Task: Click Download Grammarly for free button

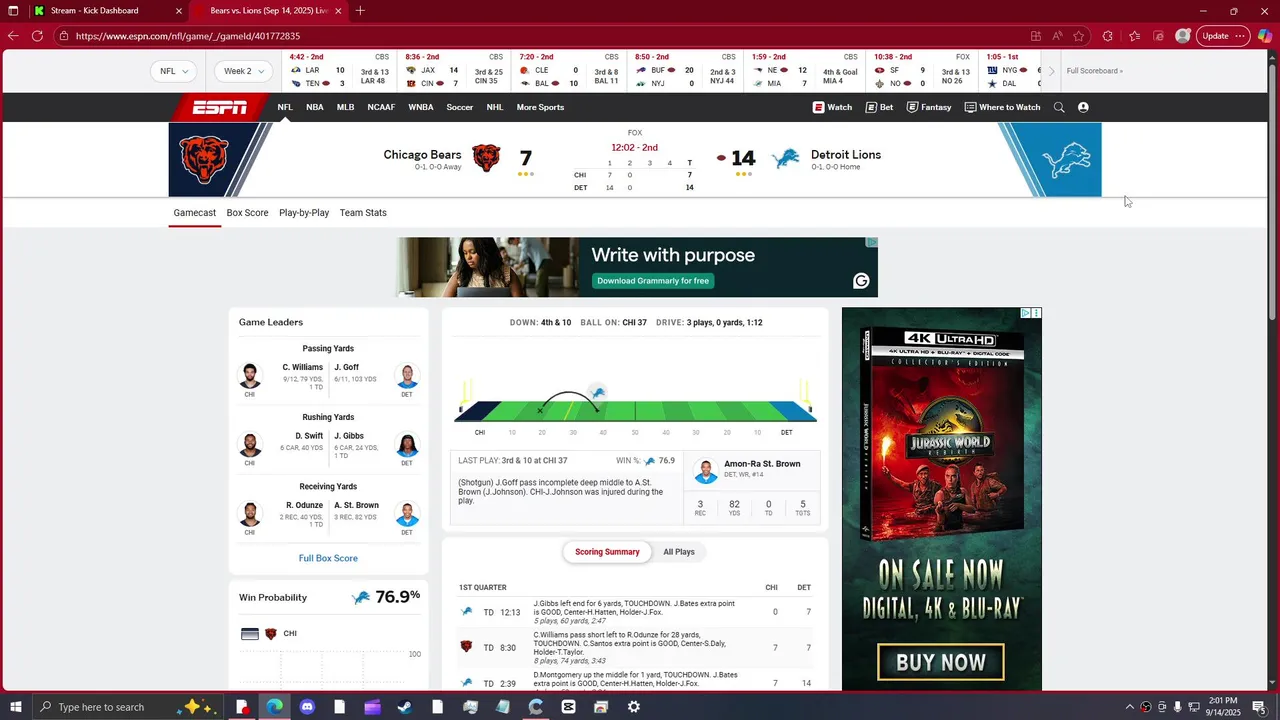Action: 653,281
